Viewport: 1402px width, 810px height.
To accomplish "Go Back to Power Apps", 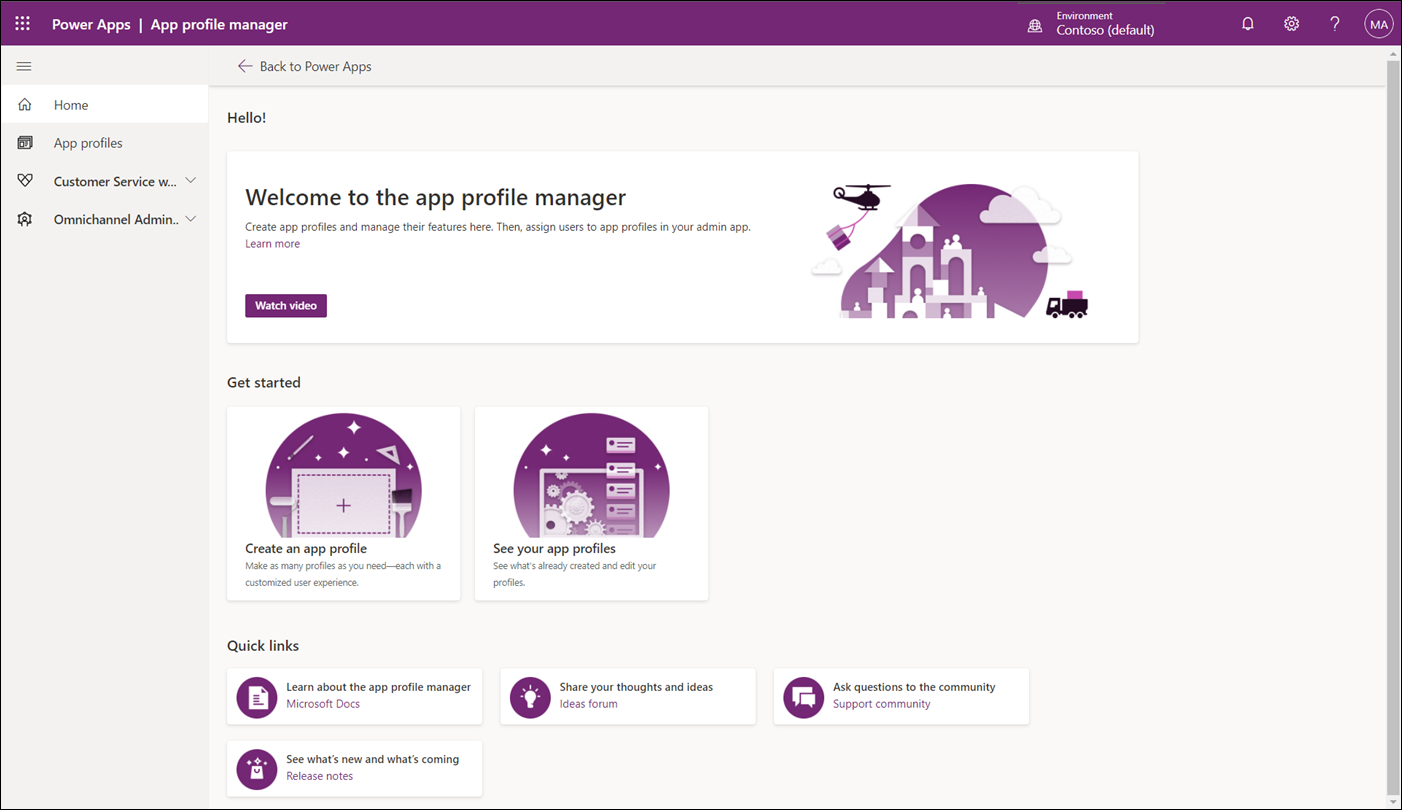I will [x=304, y=66].
